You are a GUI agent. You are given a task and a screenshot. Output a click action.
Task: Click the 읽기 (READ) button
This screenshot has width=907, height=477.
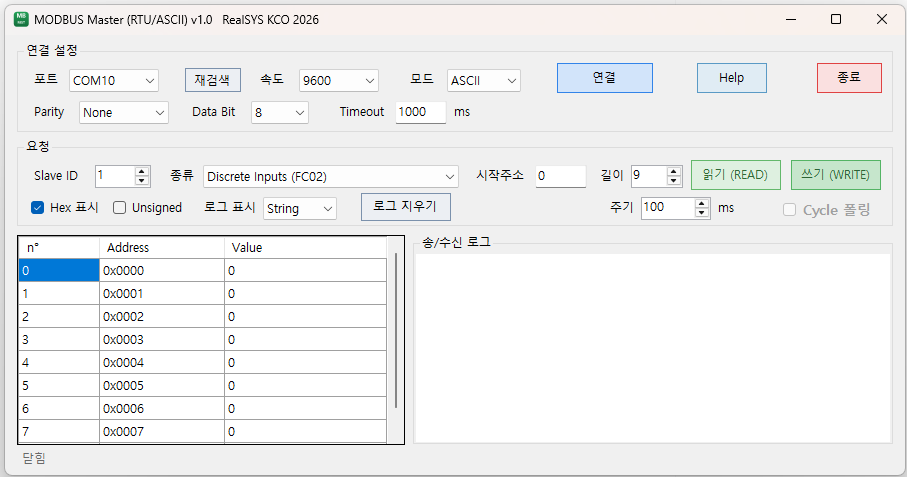click(x=736, y=175)
